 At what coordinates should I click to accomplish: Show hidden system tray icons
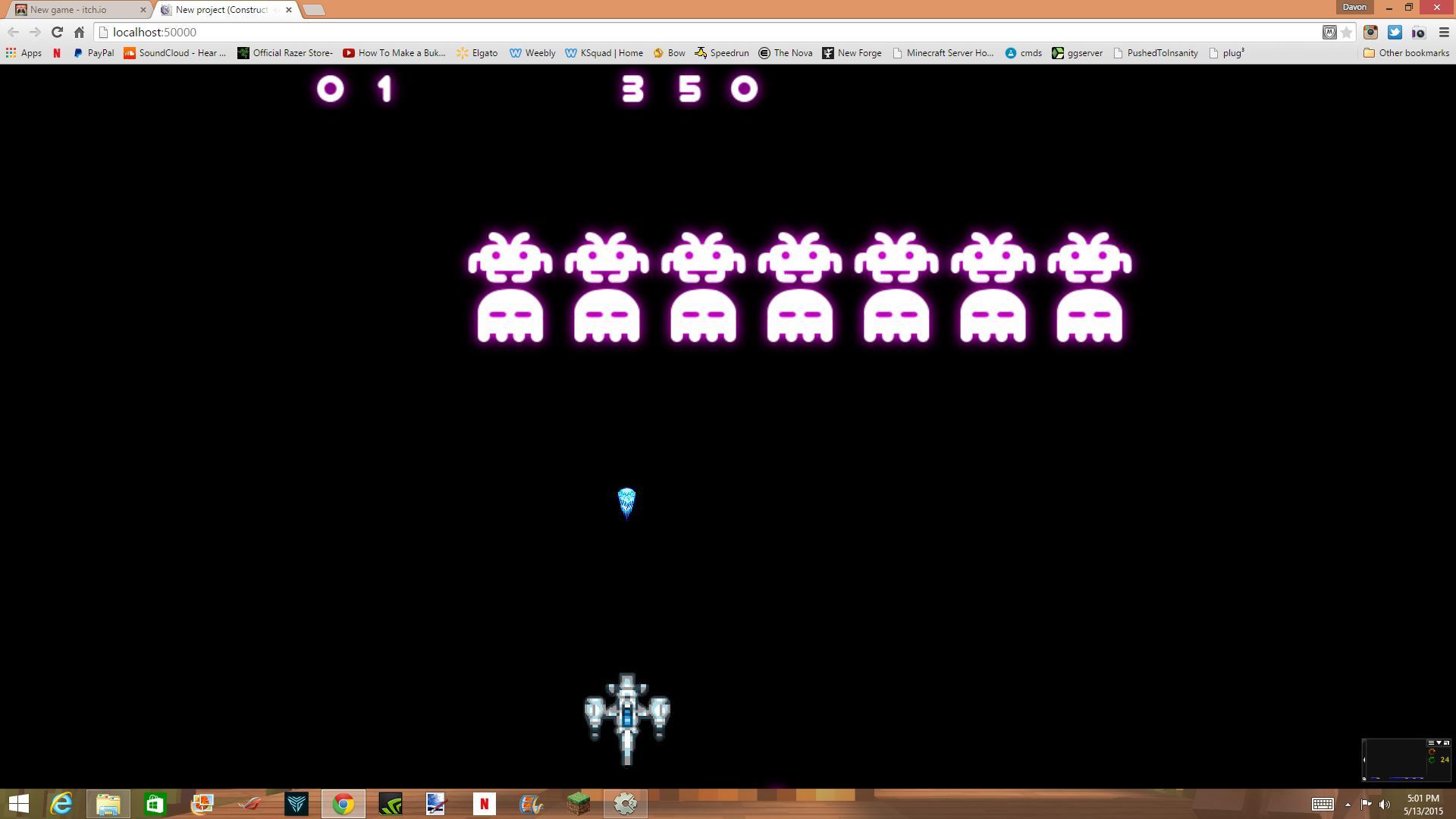pyautogui.click(x=1348, y=805)
